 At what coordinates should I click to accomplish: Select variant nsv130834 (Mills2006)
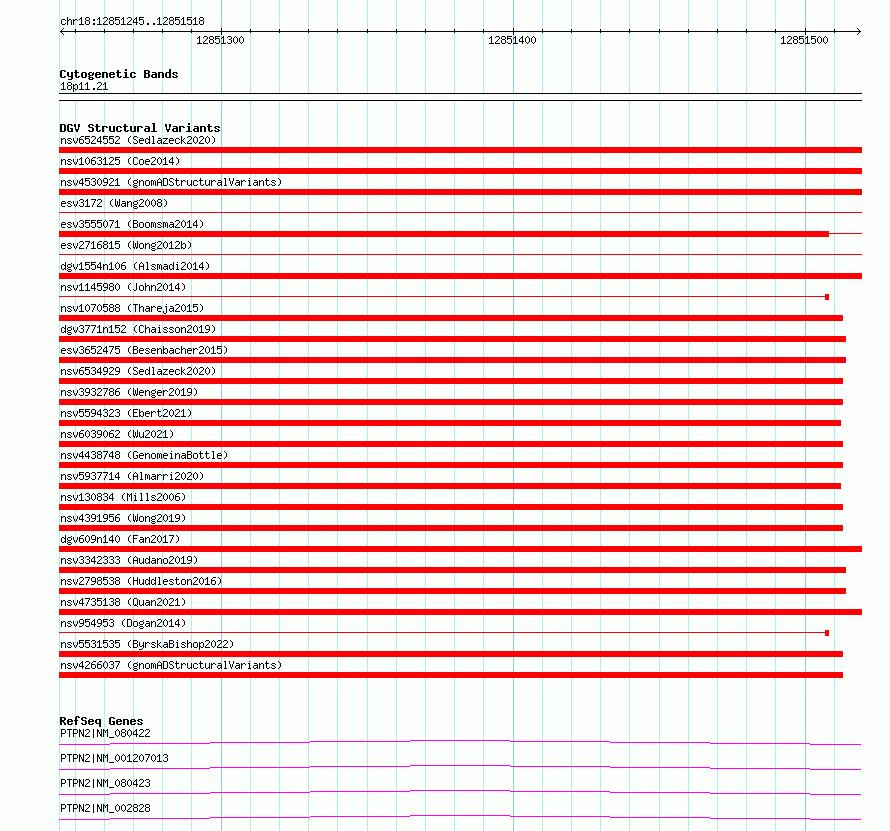123,497
